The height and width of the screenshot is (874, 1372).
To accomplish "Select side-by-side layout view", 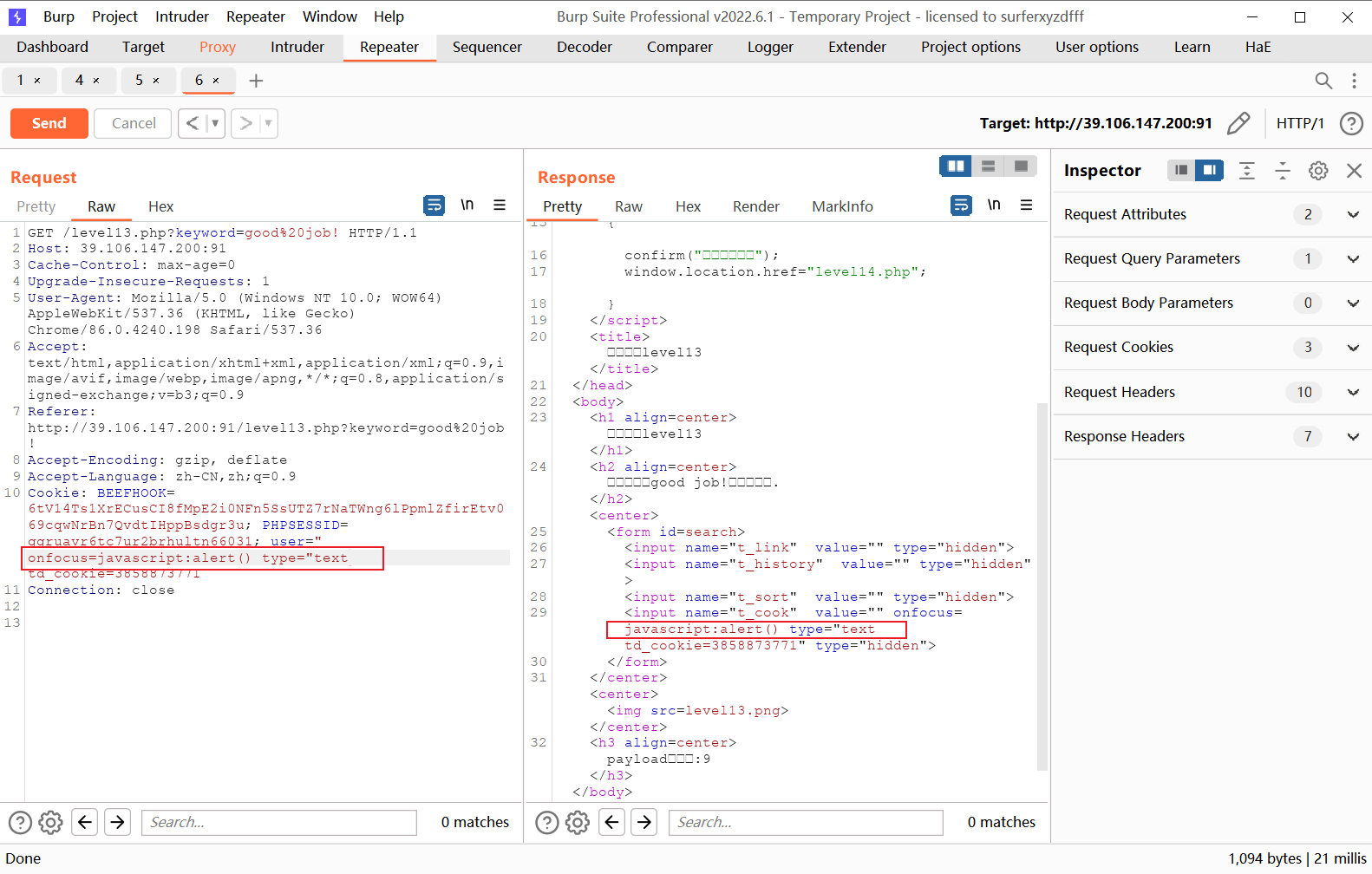I will (956, 166).
